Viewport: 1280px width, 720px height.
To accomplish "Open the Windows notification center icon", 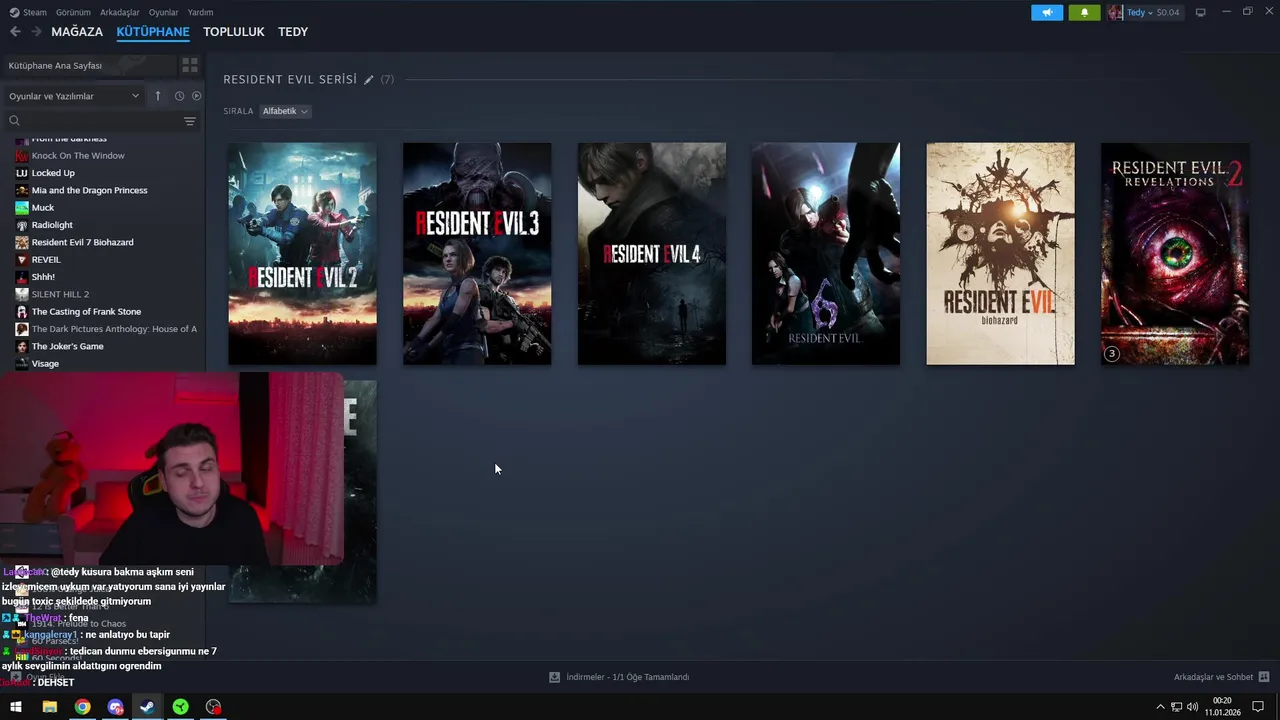I will [1258, 707].
